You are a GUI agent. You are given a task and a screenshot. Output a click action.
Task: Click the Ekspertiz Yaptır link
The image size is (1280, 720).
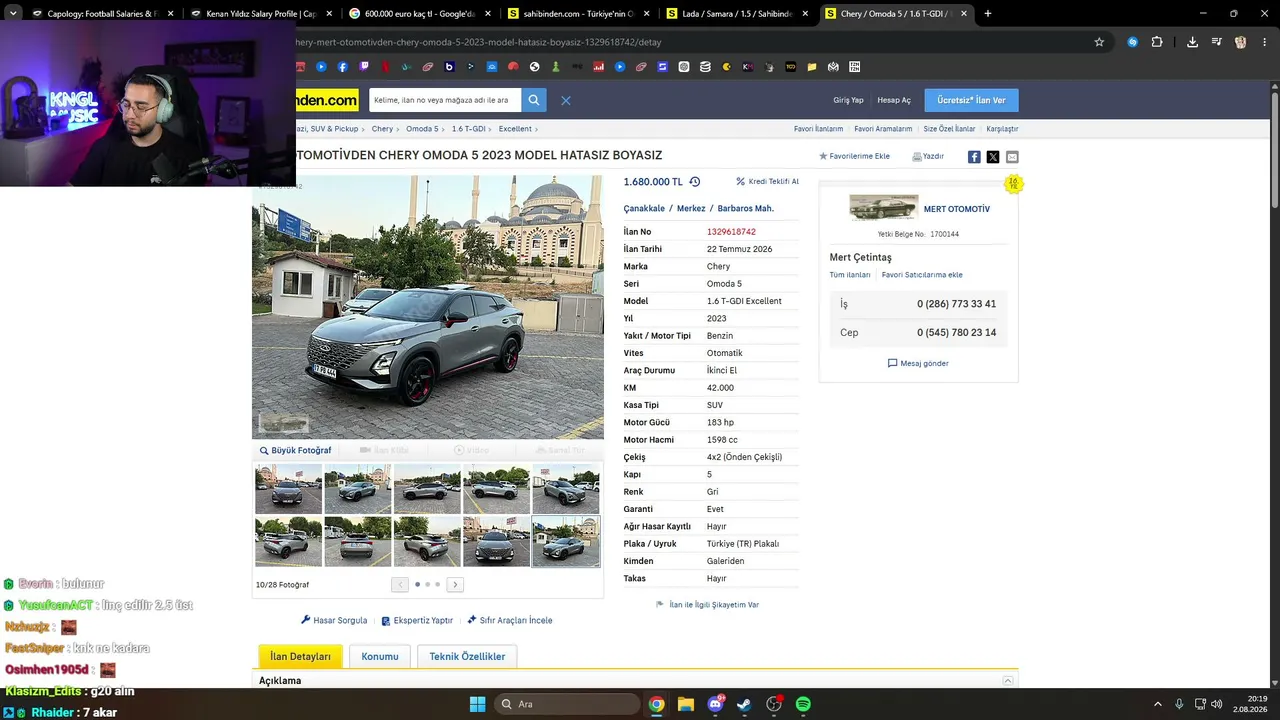[417, 620]
